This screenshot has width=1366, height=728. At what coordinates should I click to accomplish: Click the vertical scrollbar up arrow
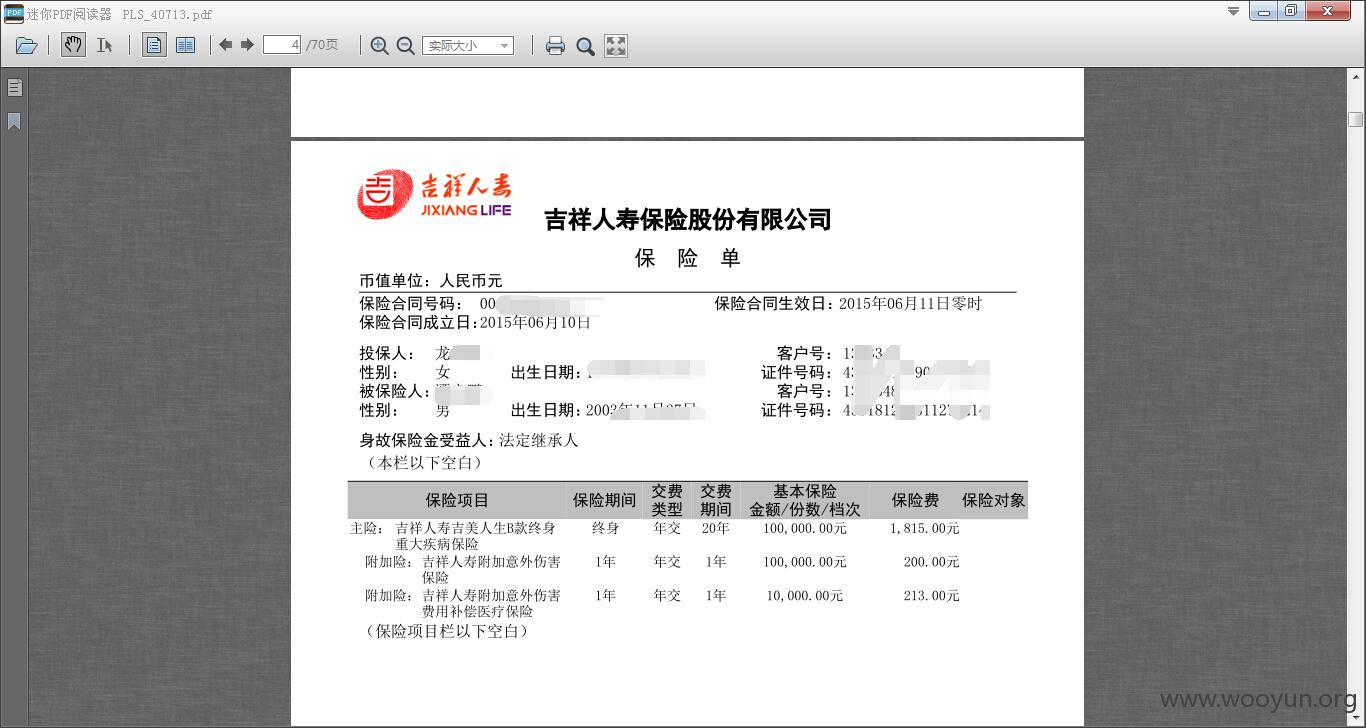1355,76
